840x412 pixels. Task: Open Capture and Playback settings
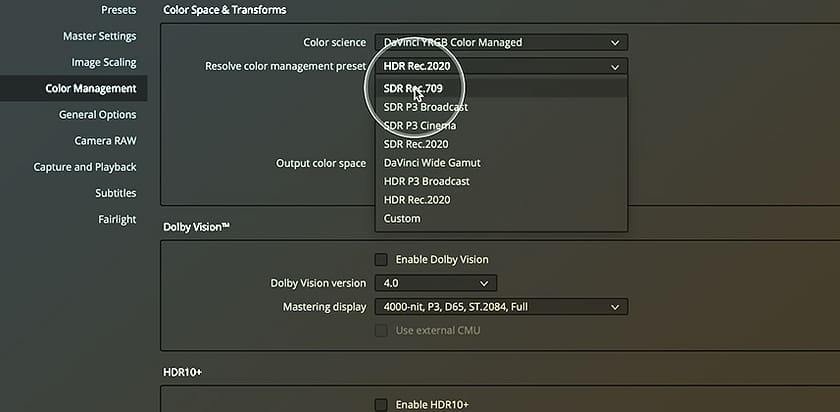click(85, 167)
